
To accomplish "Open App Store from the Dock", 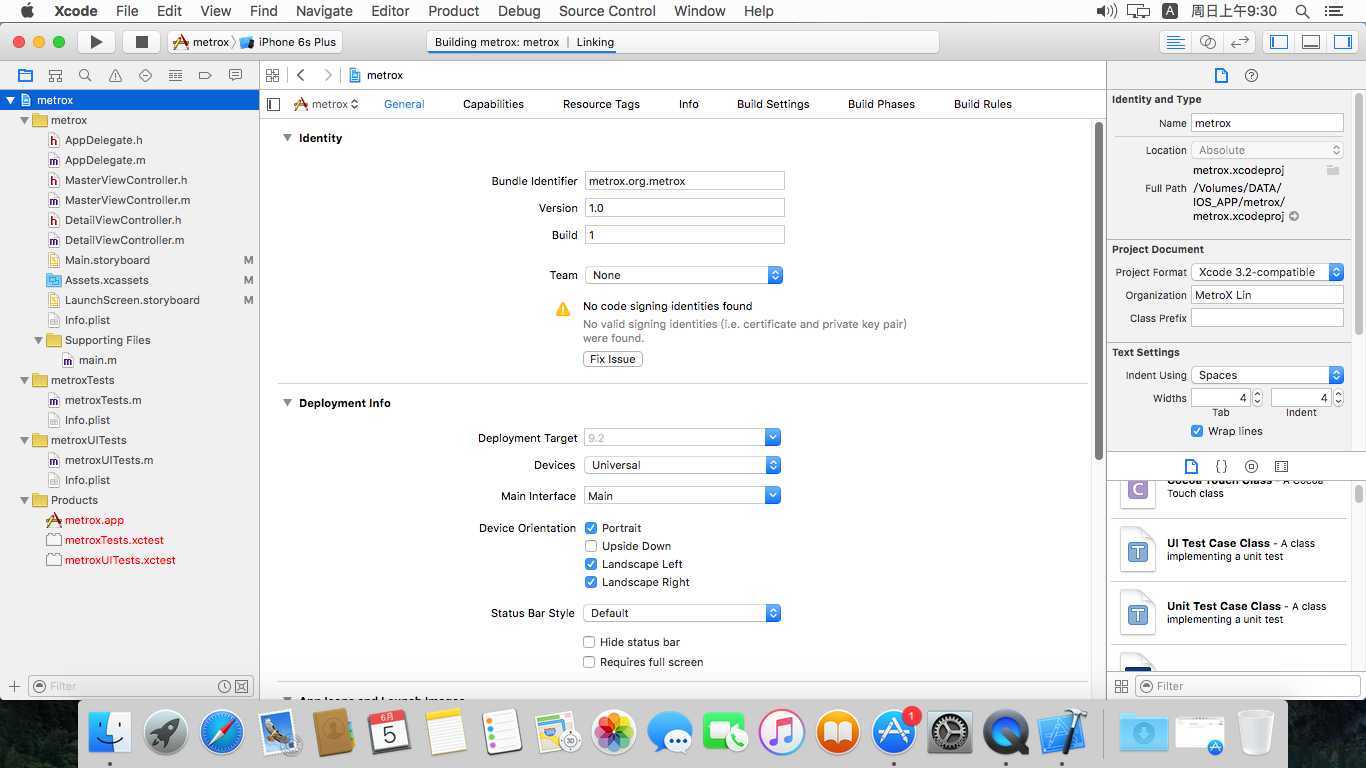I will pyautogui.click(x=894, y=733).
